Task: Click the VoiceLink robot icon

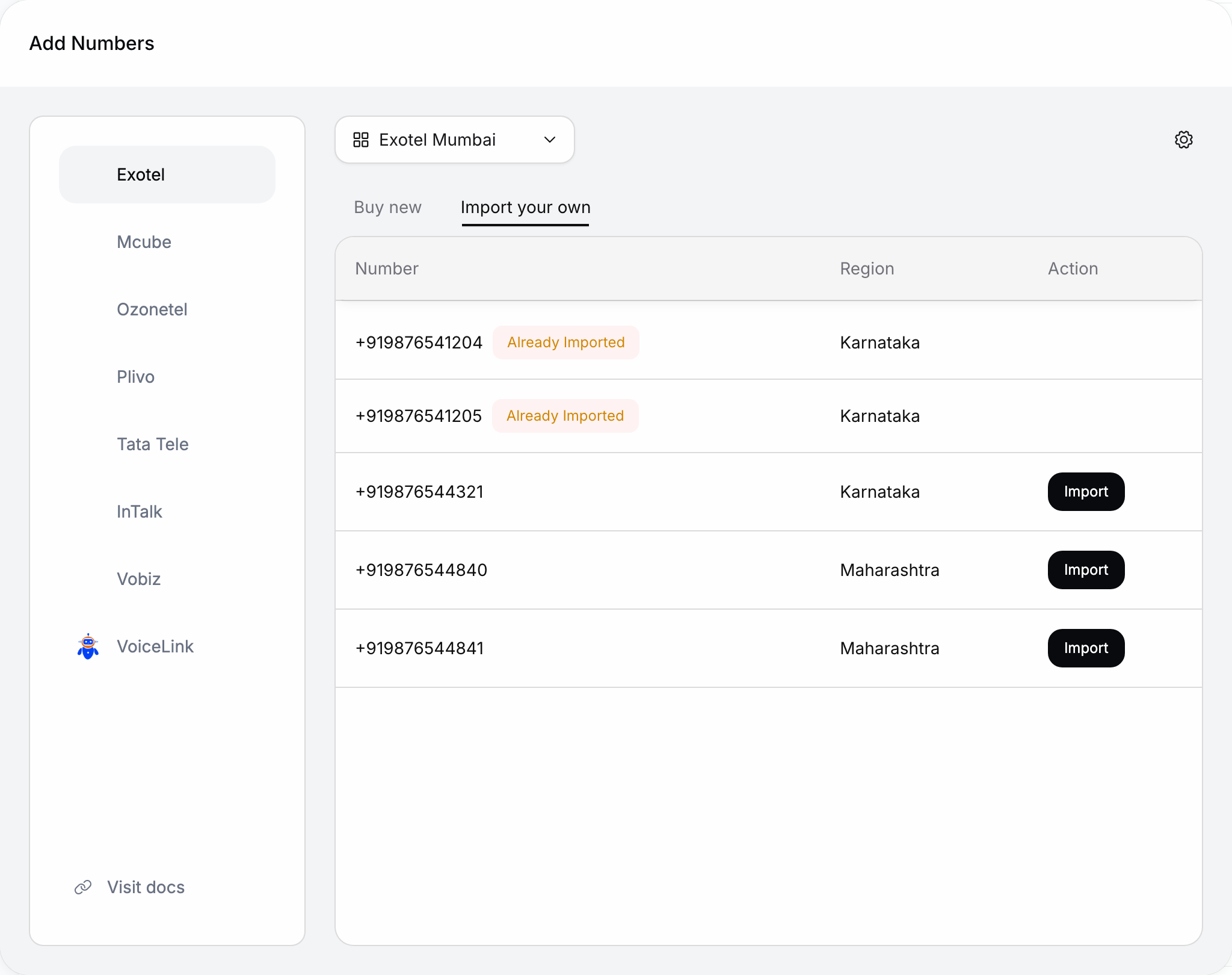Action: (x=88, y=646)
